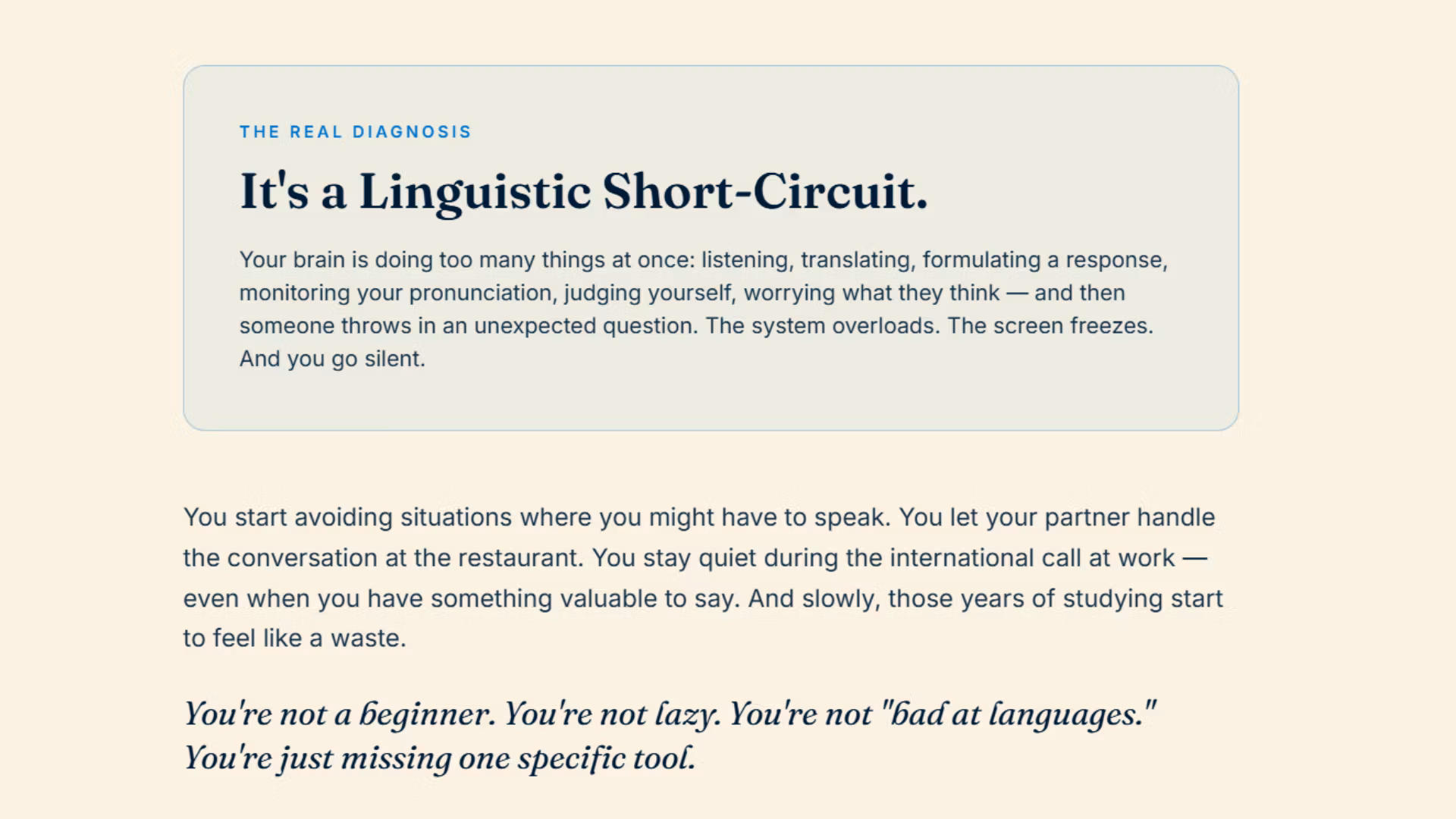
Task: Click the italic line "You're just missing one specific tool."
Action: (x=440, y=758)
